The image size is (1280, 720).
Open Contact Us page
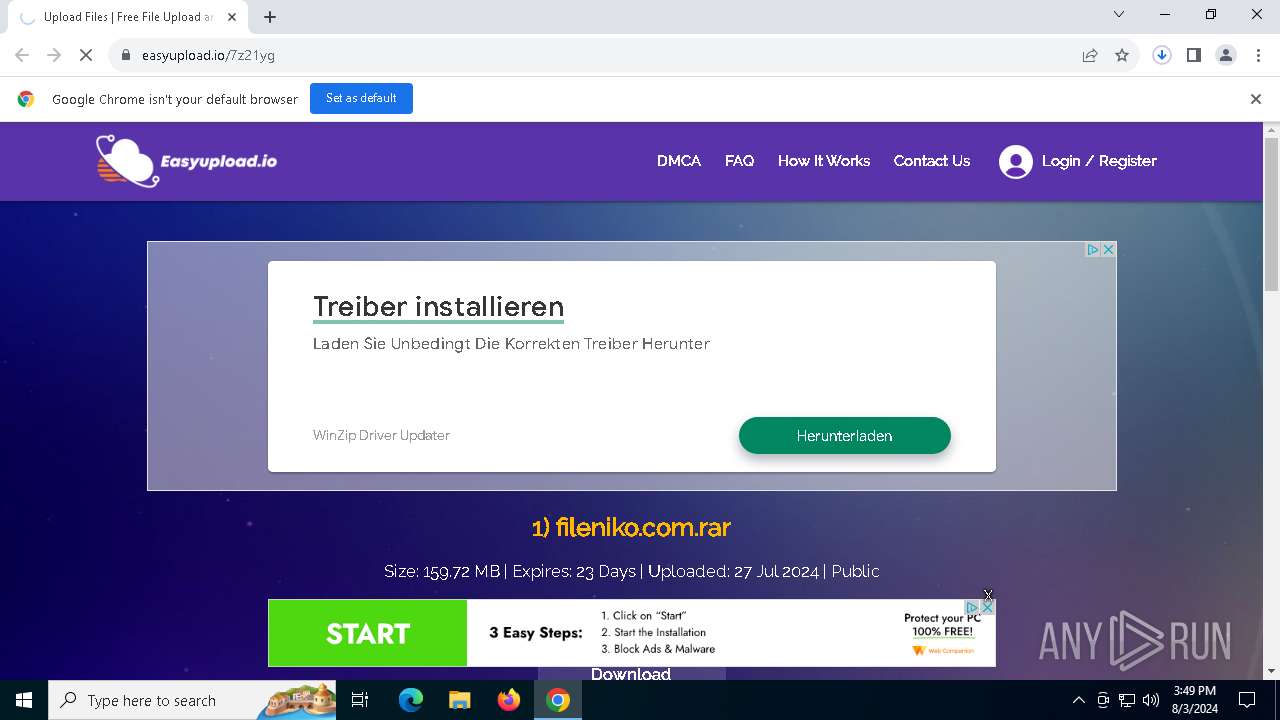(932, 161)
